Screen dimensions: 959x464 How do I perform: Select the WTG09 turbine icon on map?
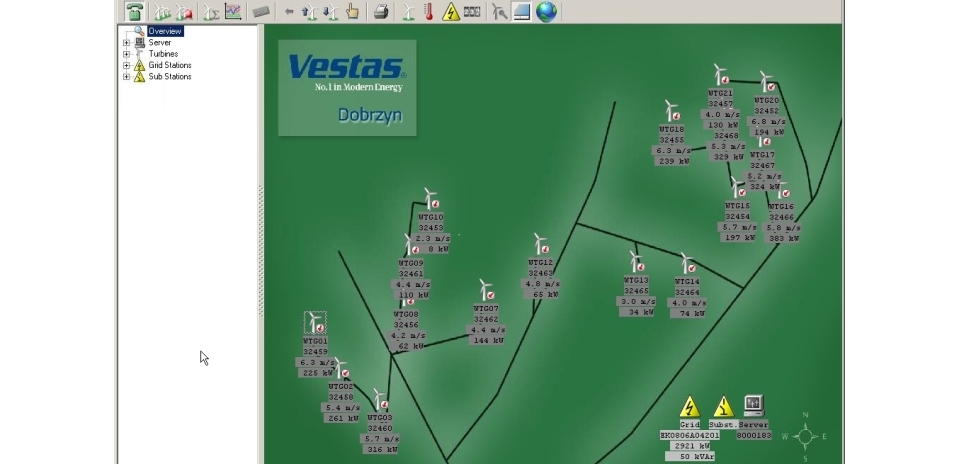pyautogui.click(x=412, y=245)
